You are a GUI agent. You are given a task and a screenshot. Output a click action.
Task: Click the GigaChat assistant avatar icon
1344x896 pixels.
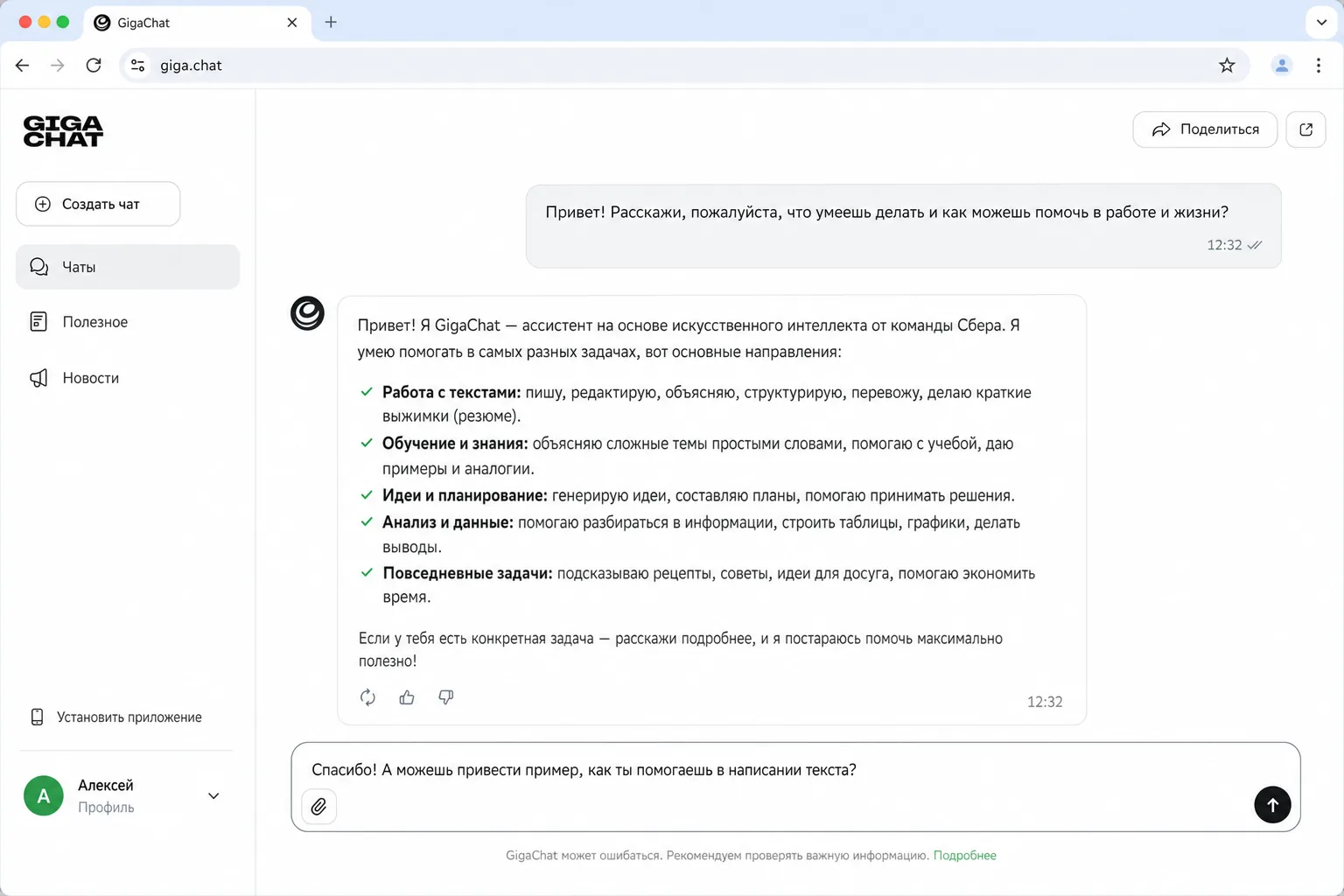coord(307,313)
